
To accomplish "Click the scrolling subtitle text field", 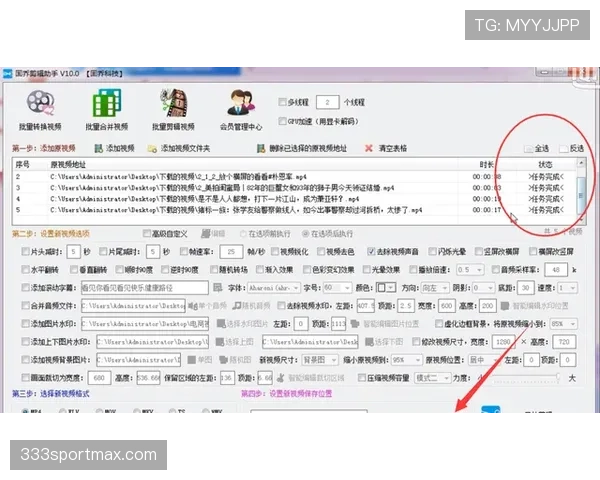I will pyautogui.click(x=145, y=287).
